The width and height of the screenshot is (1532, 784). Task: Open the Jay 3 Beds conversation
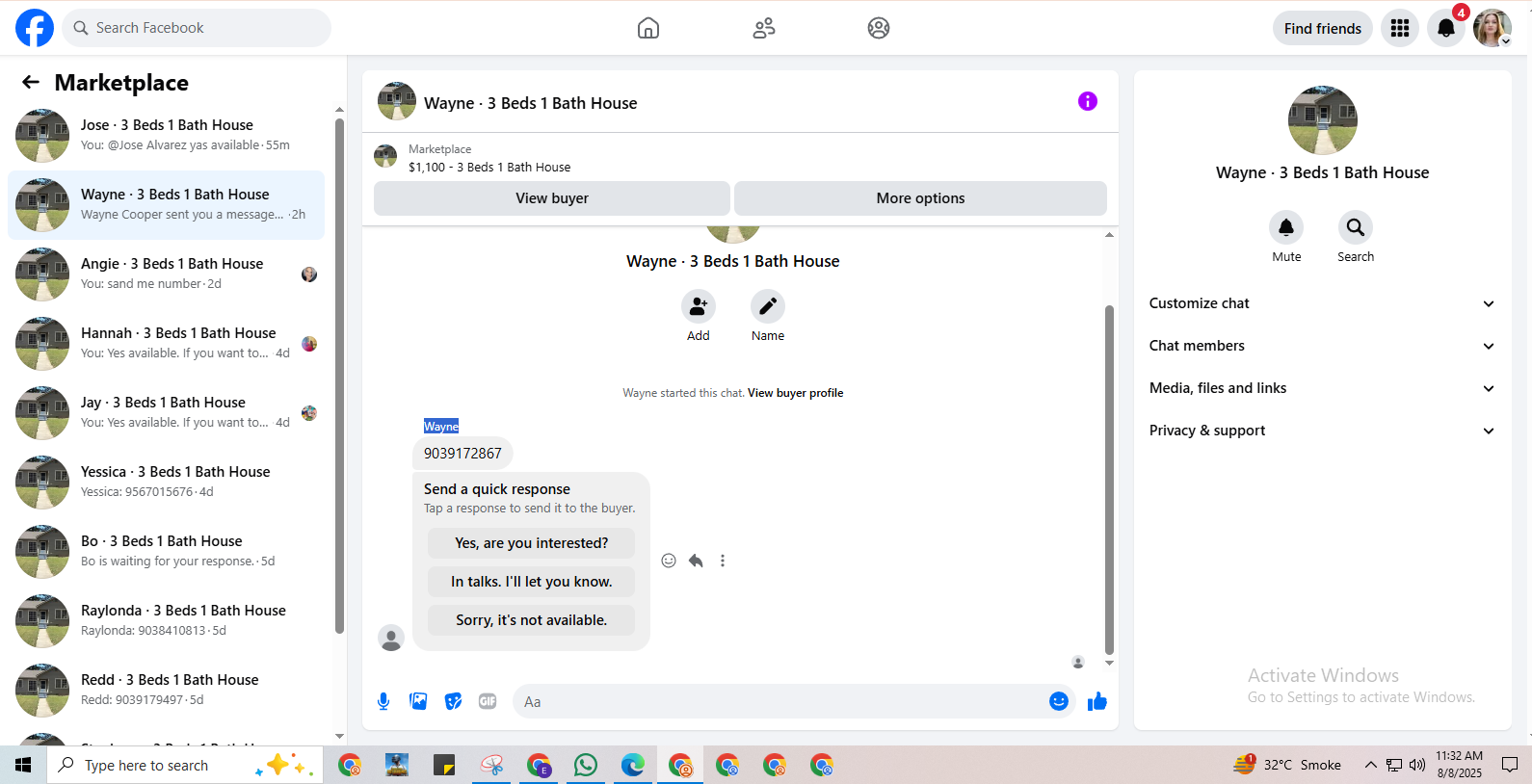point(166,413)
